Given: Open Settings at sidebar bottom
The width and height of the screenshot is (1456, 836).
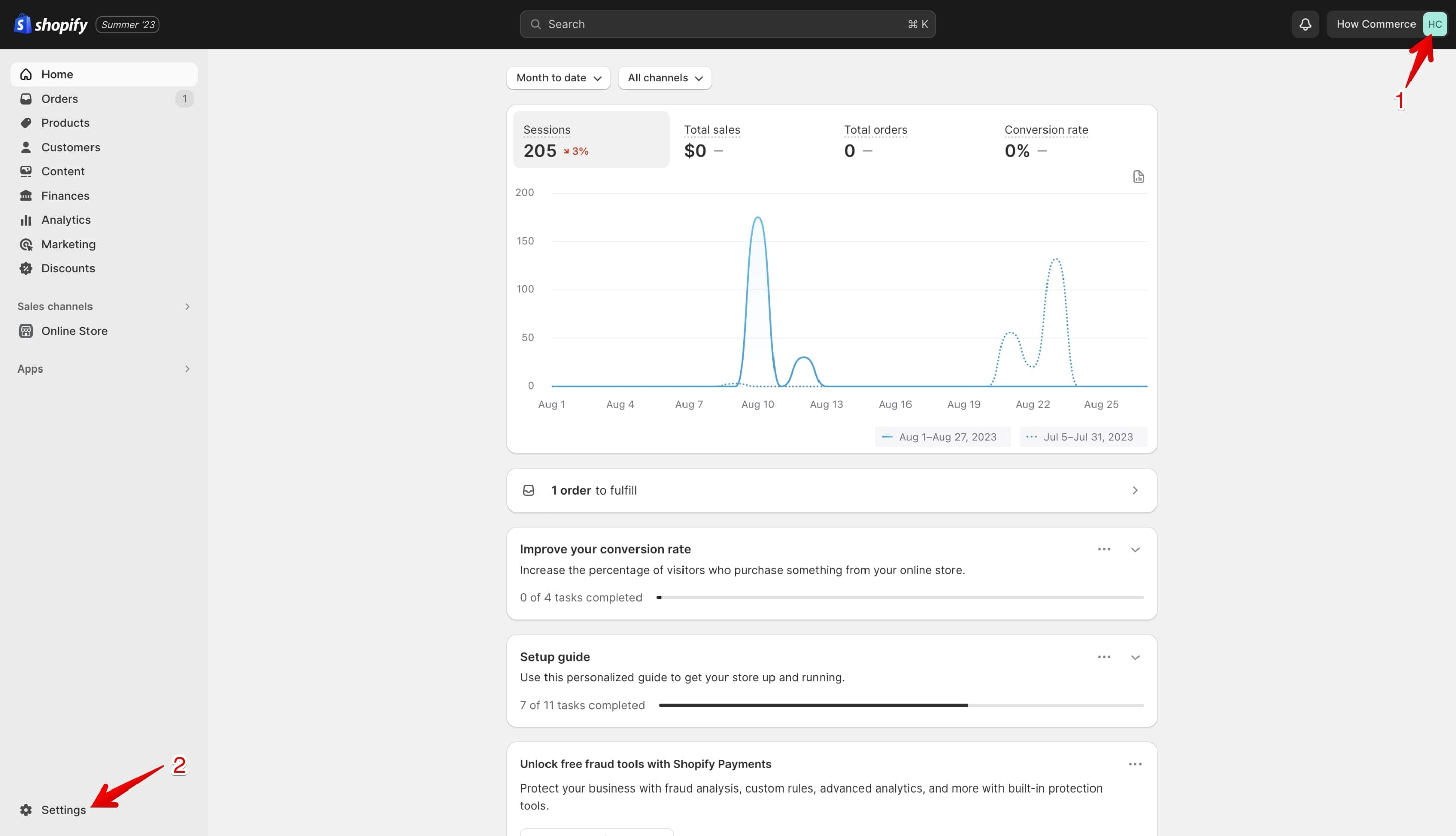Looking at the screenshot, I should tap(104, 810).
